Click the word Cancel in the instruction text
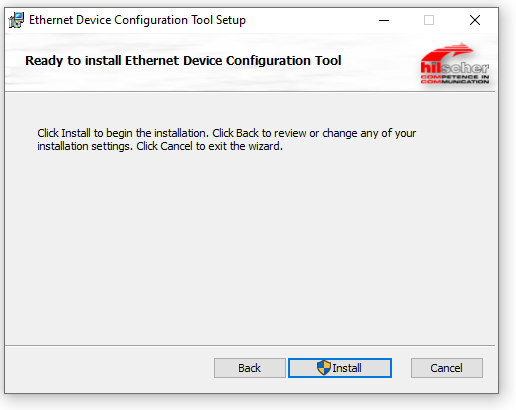Image resolution: width=516 pixels, height=410 pixels. tap(176, 146)
